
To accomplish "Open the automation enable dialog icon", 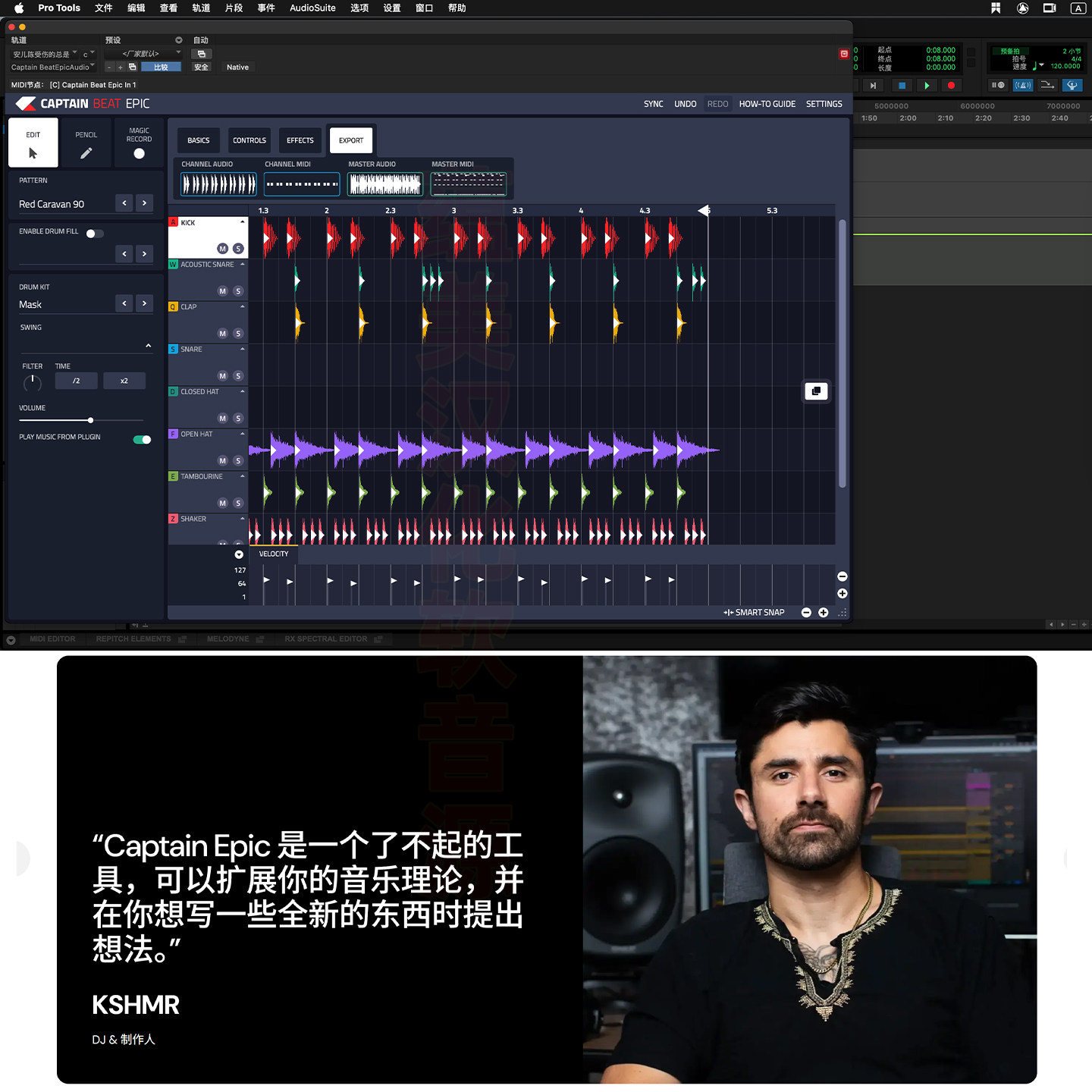I will pyautogui.click(x=201, y=54).
